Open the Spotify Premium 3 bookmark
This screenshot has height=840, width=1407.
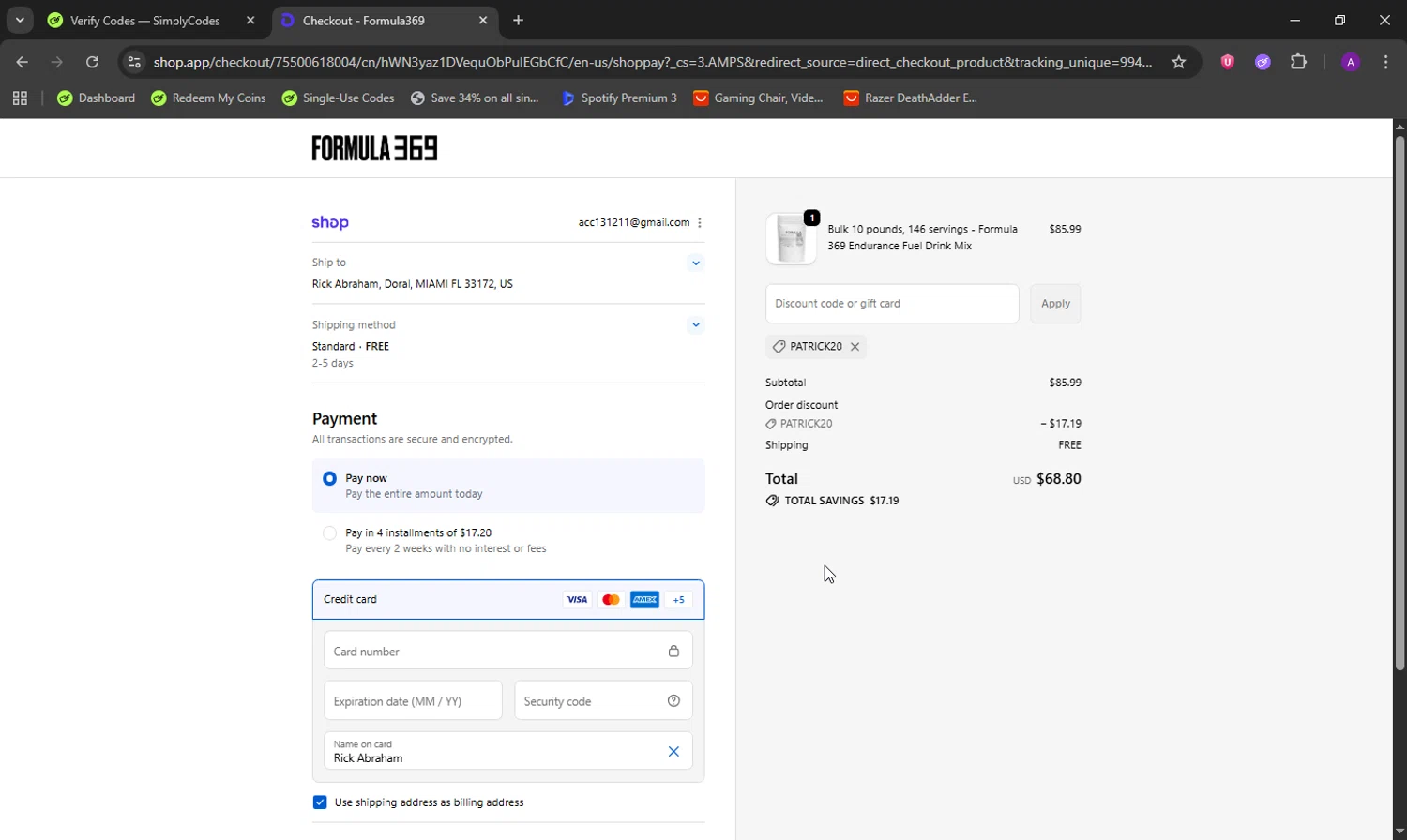[618, 97]
